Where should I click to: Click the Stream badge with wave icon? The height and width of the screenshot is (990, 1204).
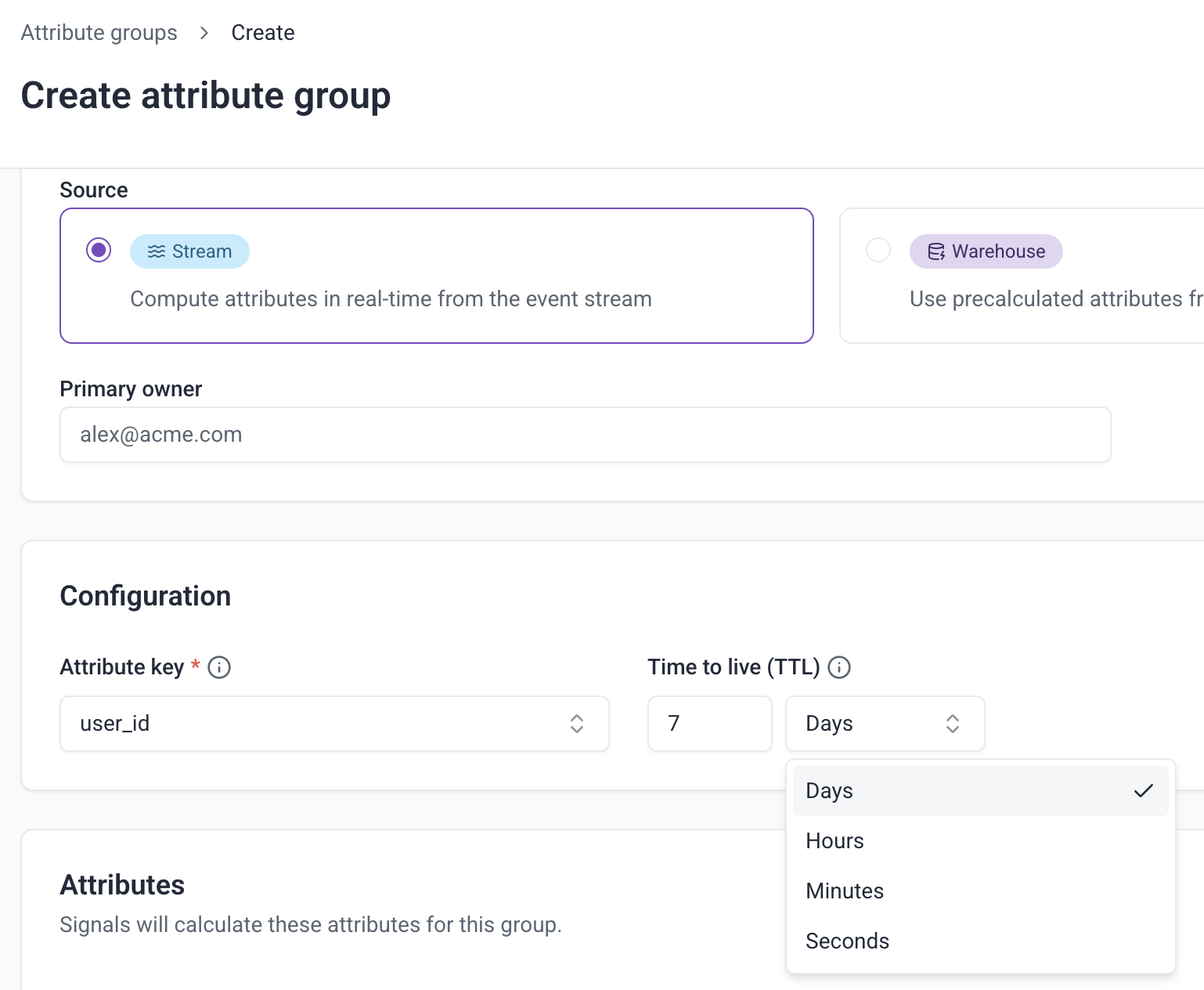[189, 251]
